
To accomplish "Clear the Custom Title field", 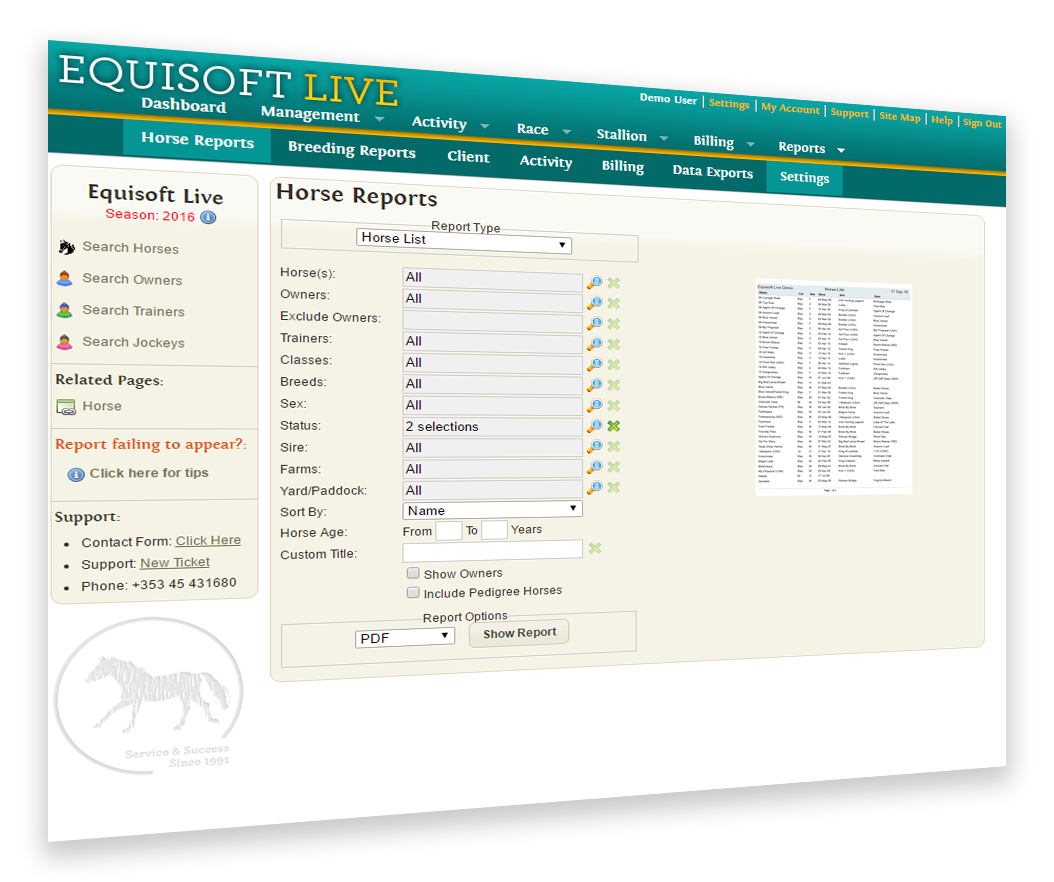I will [595, 549].
